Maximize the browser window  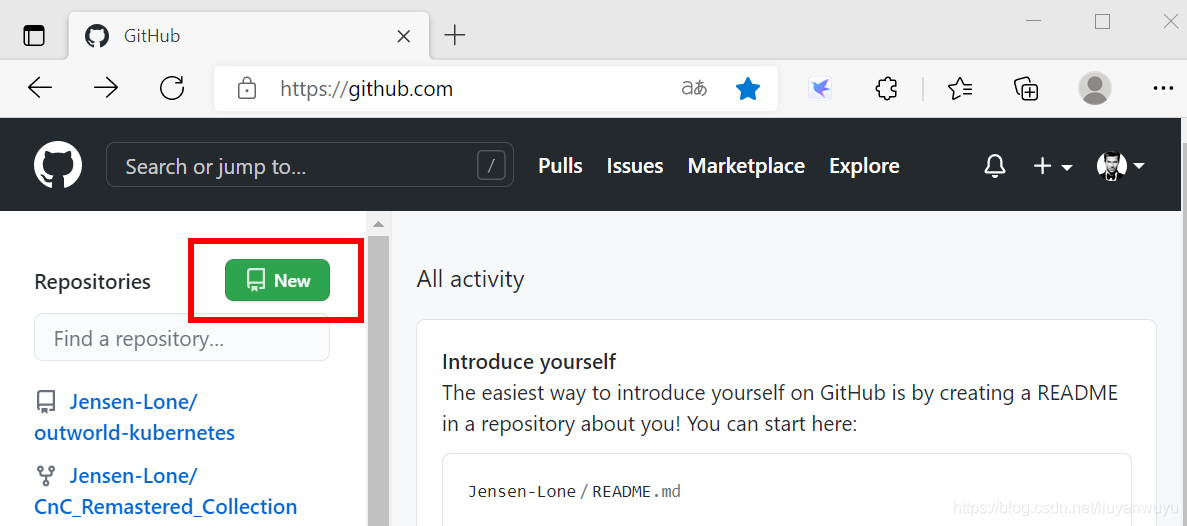pyautogui.click(x=1102, y=21)
